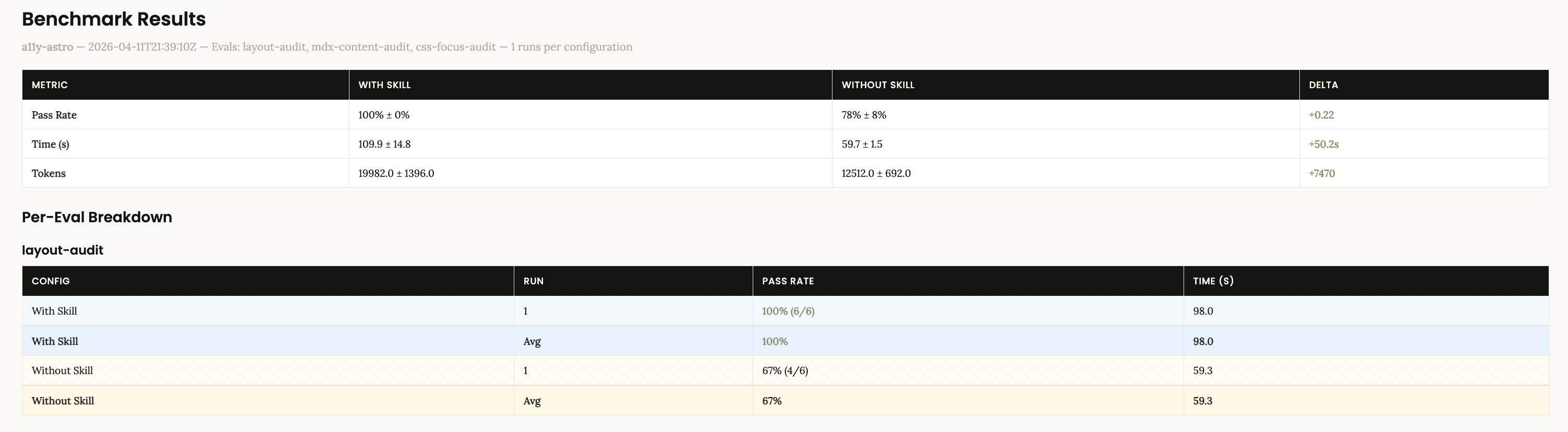Image resolution: width=1568 pixels, height=432 pixels.
Task: Click the Avg run cell in With Skill row
Action: 633,341
